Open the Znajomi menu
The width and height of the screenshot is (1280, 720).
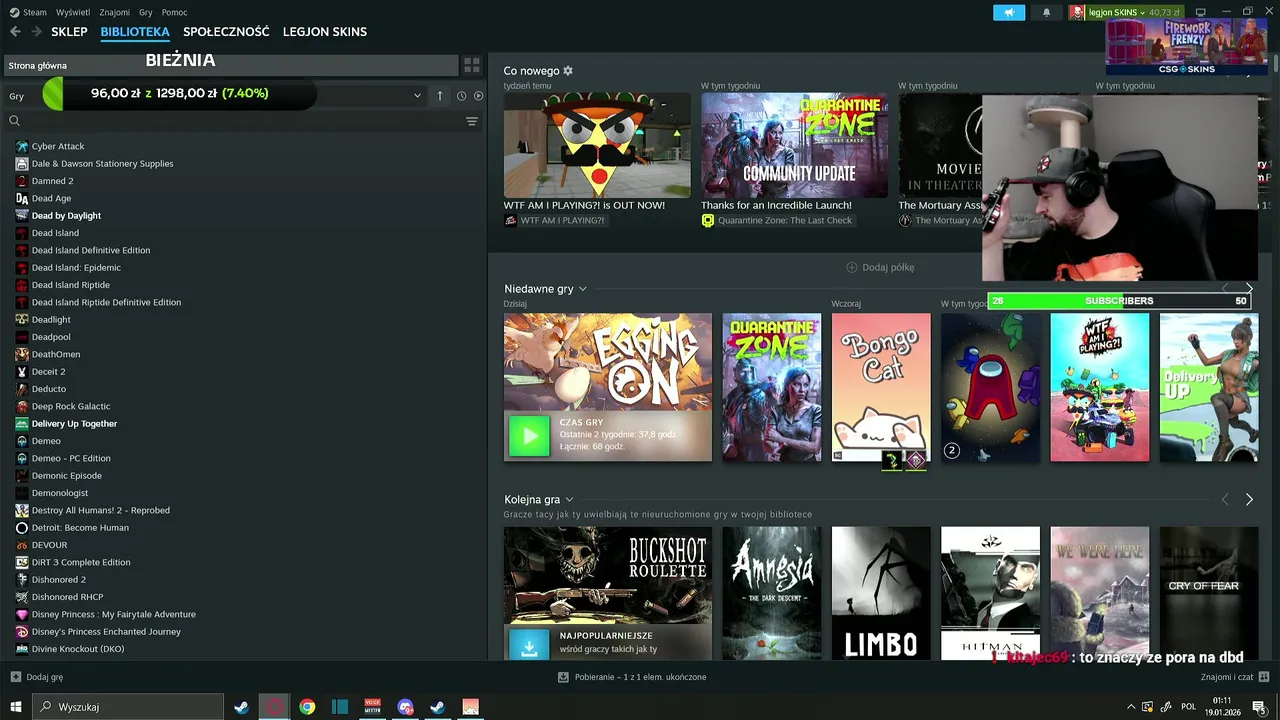115,12
